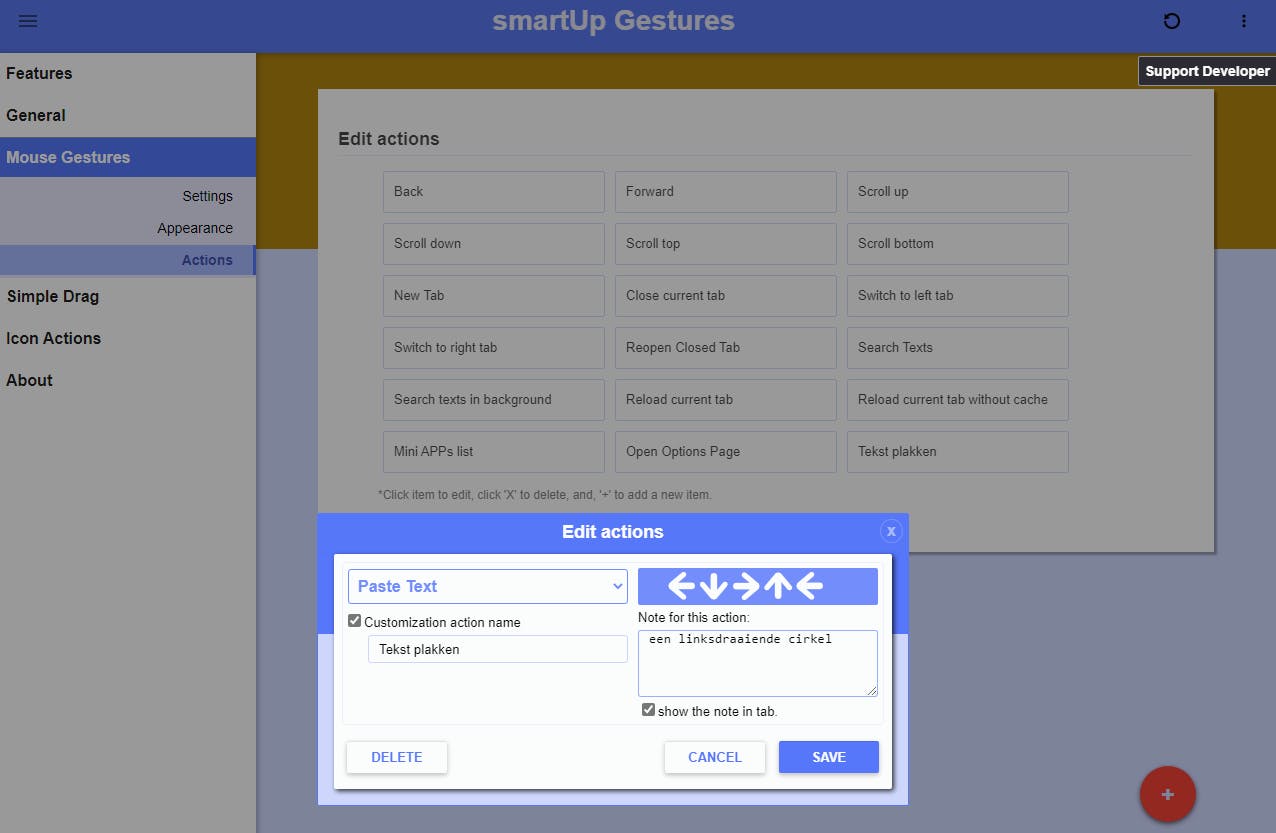The width and height of the screenshot is (1276, 833).
Task: Click the smartUp Gestures title
Action: click(x=613, y=21)
